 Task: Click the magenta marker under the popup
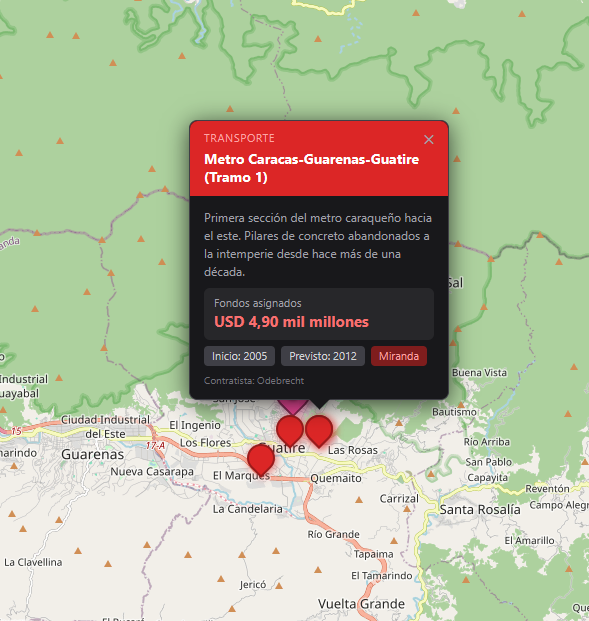(x=293, y=407)
